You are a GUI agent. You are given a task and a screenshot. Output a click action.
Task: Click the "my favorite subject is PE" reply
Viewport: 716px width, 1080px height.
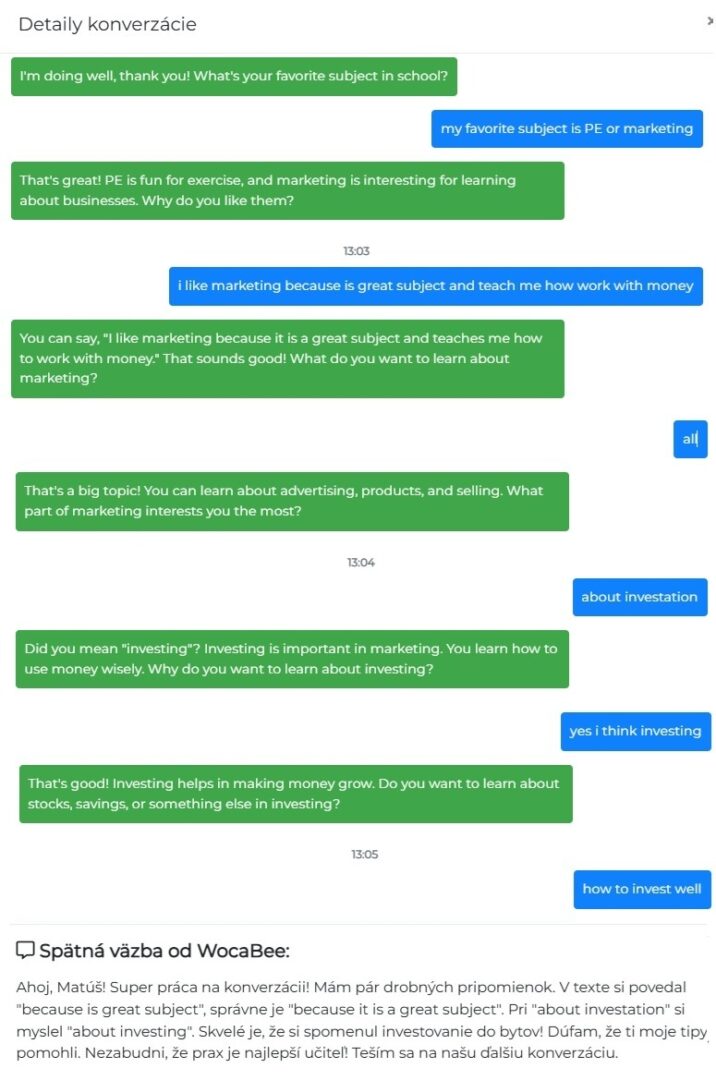567,128
